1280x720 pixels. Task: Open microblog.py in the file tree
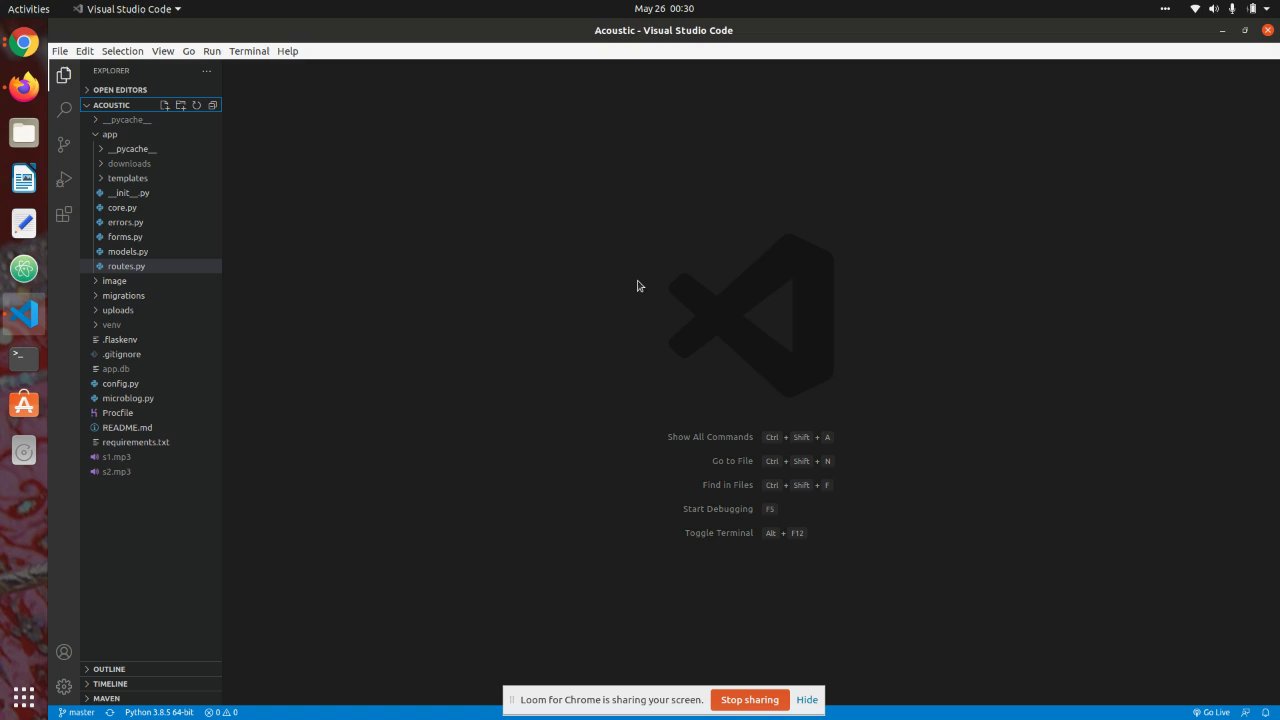tap(151, 398)
